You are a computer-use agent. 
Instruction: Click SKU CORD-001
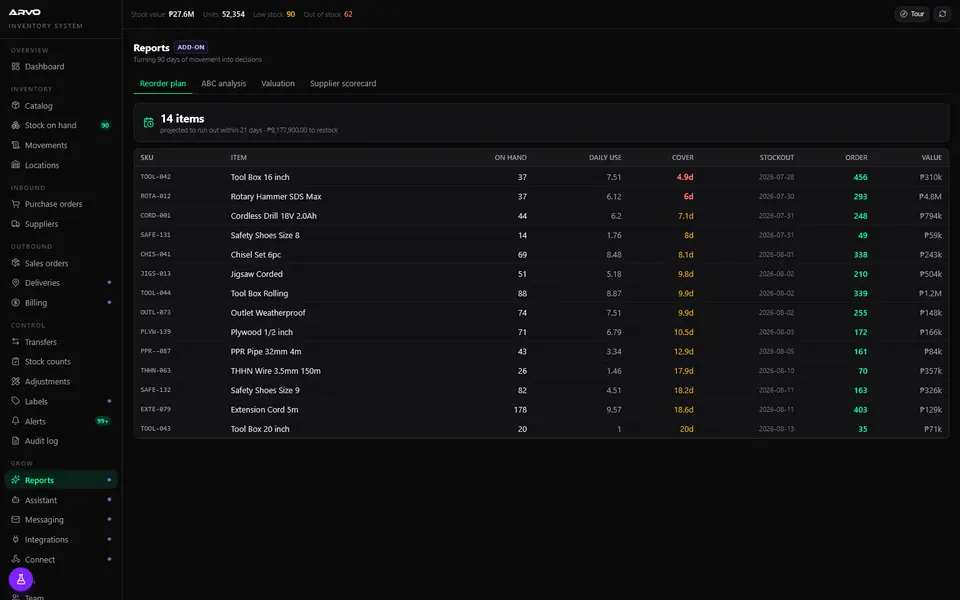156,216
